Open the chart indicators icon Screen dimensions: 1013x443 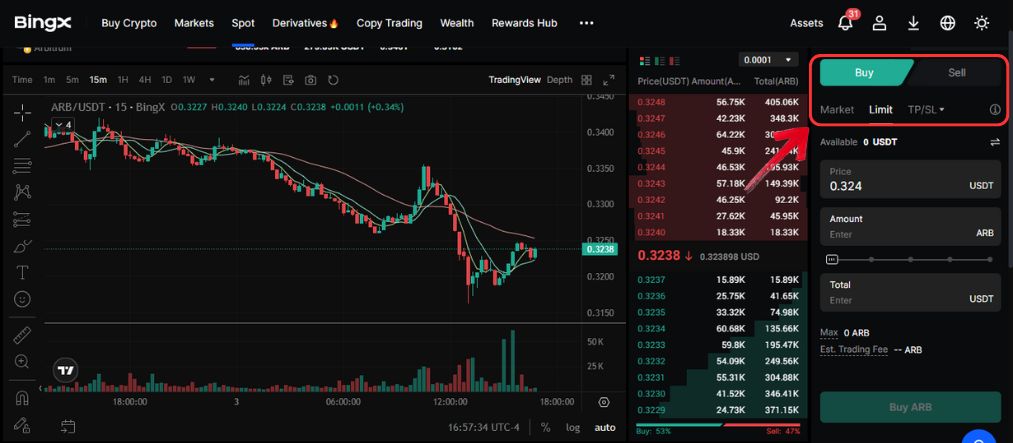coord(244,80)
